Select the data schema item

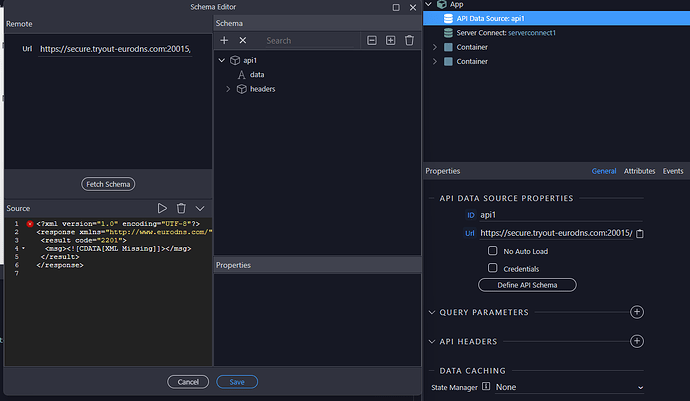coord(257,75)
